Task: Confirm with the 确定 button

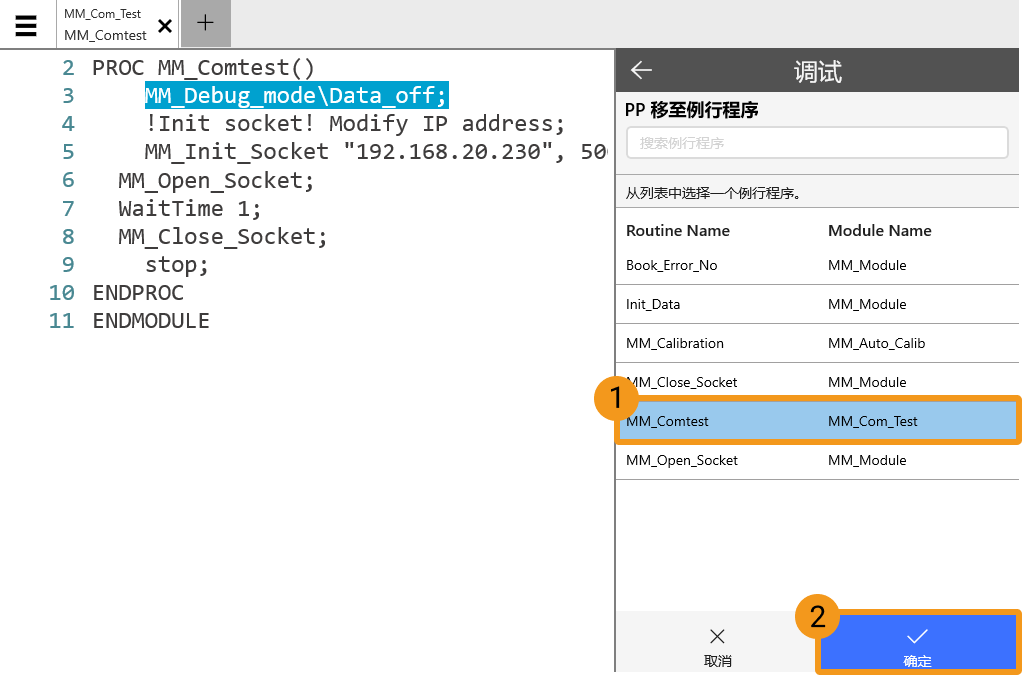Action: click(x=918, y=644)
